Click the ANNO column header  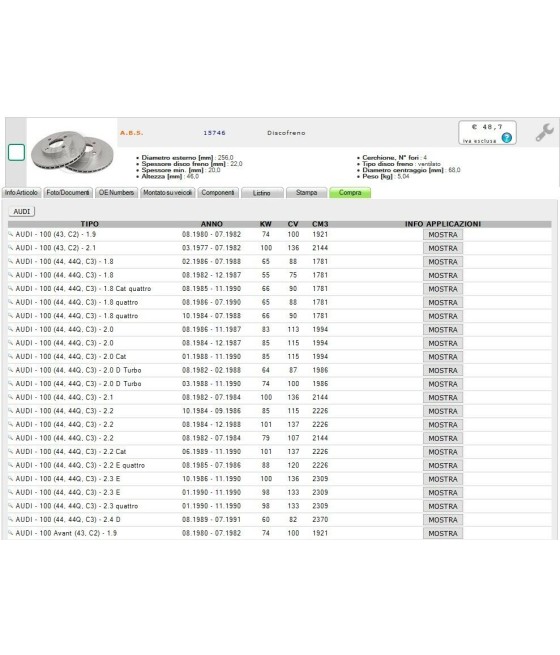[x=212, y=224]
